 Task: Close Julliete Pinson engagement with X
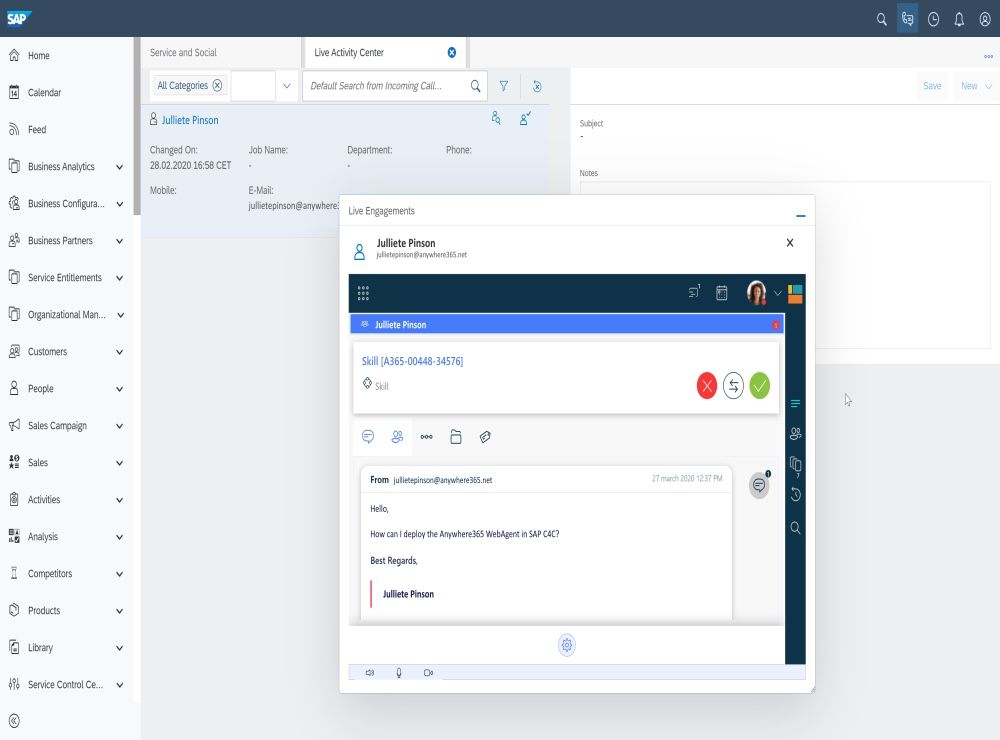[790, 242]
